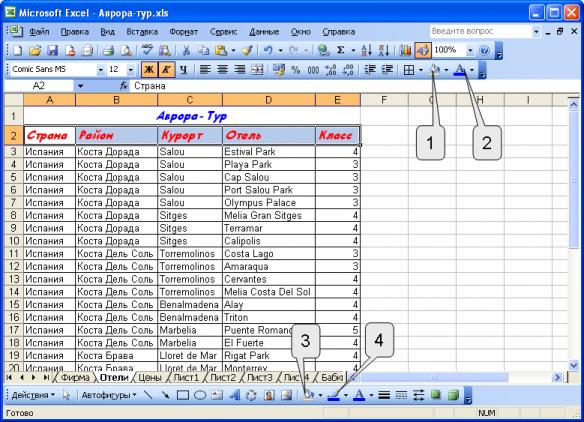Paste using the clipboard icon
584x422 pixels.
pyautogui.click(x=221, y=50)
